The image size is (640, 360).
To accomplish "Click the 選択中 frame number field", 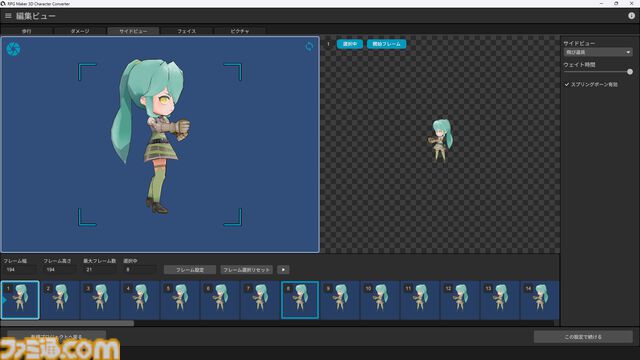I will coord(140,270).
